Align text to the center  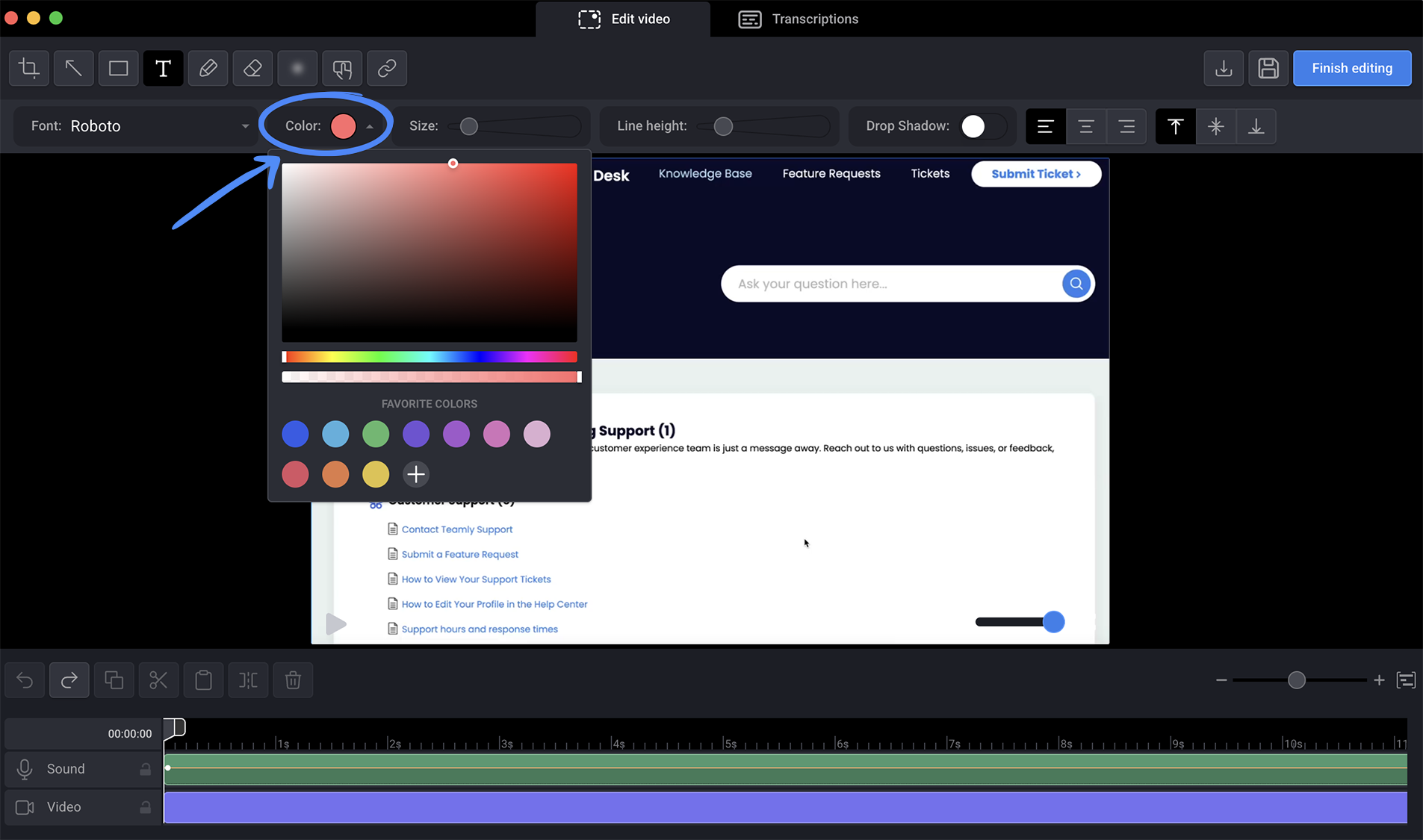tap(1086, 126)
